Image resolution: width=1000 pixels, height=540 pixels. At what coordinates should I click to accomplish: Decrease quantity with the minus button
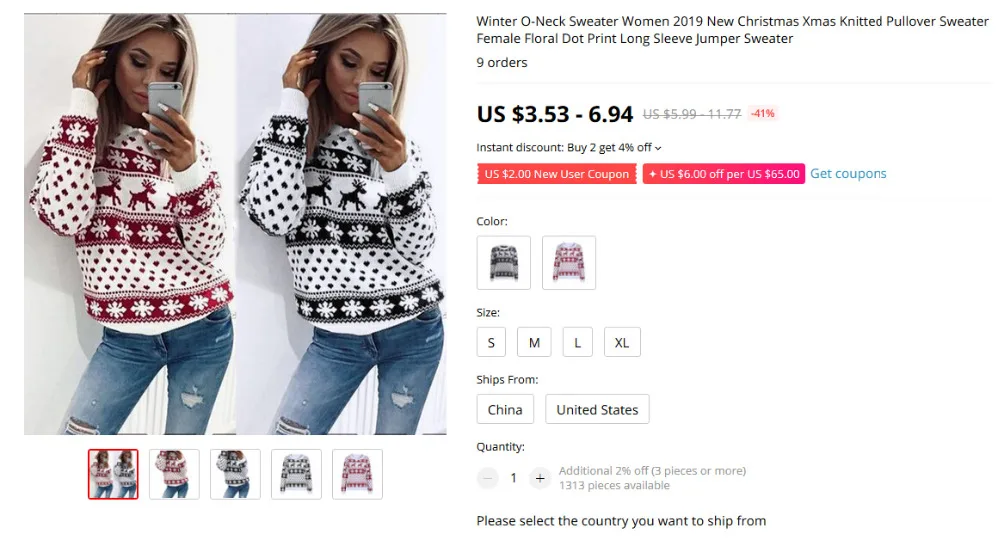(488, 478)
